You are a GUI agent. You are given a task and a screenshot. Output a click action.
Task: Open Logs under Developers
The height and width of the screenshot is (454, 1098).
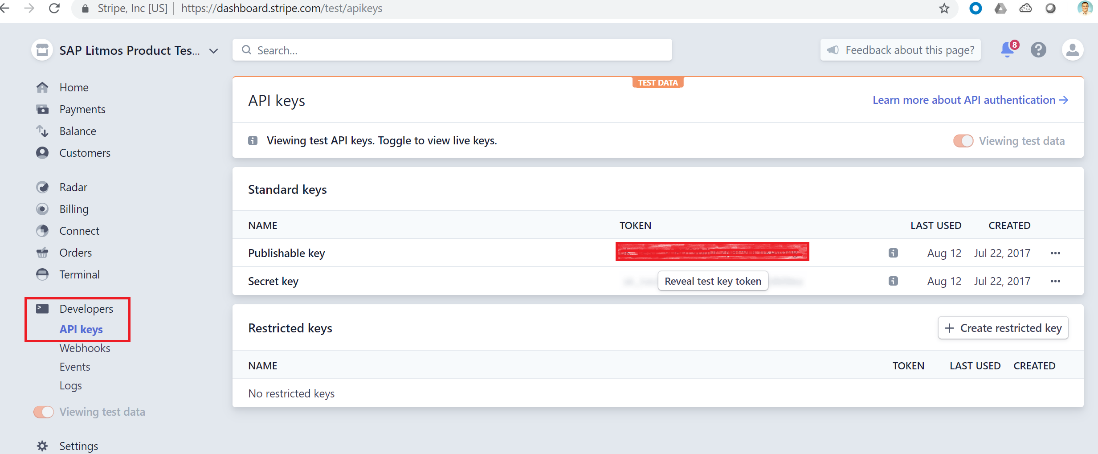click(x=71, y=386)
